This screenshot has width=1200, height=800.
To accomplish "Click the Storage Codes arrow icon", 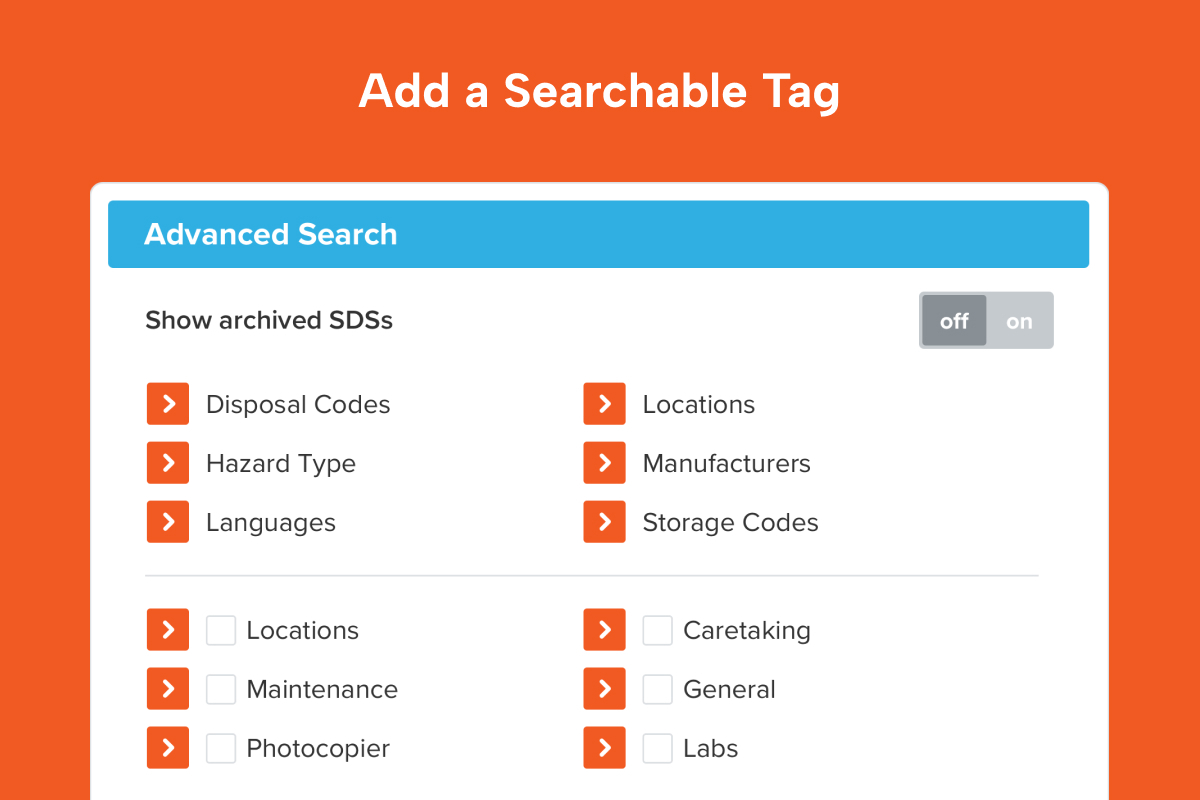I will 605,522.
